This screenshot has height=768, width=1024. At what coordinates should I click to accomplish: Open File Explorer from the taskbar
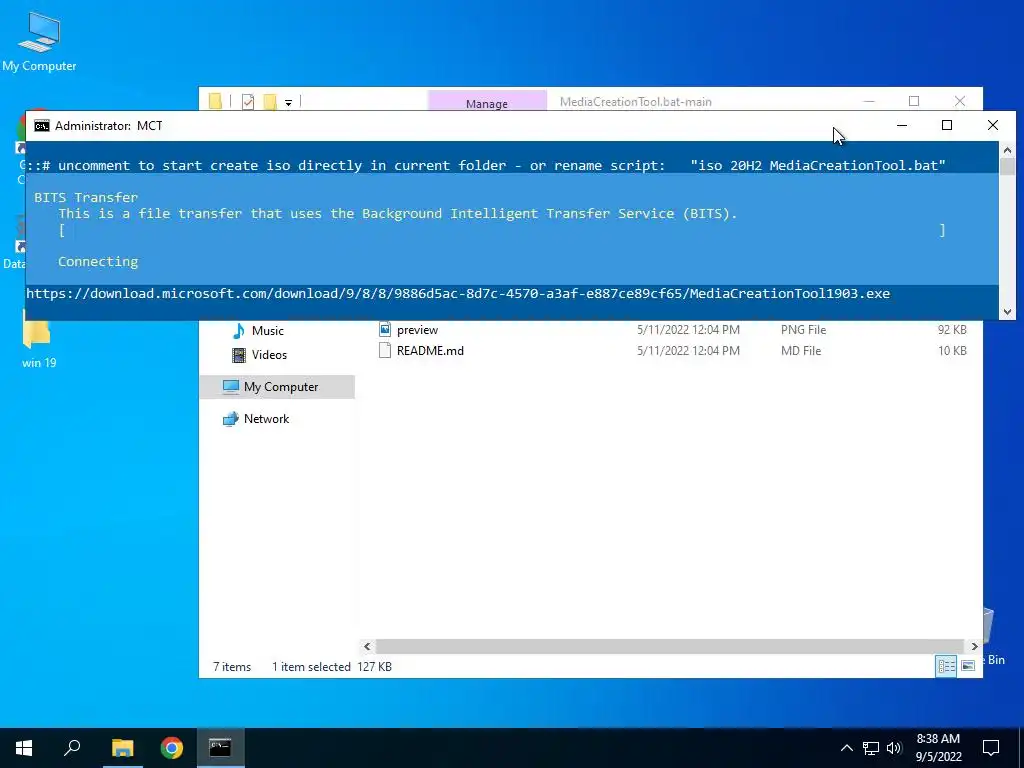click(122, 748)
